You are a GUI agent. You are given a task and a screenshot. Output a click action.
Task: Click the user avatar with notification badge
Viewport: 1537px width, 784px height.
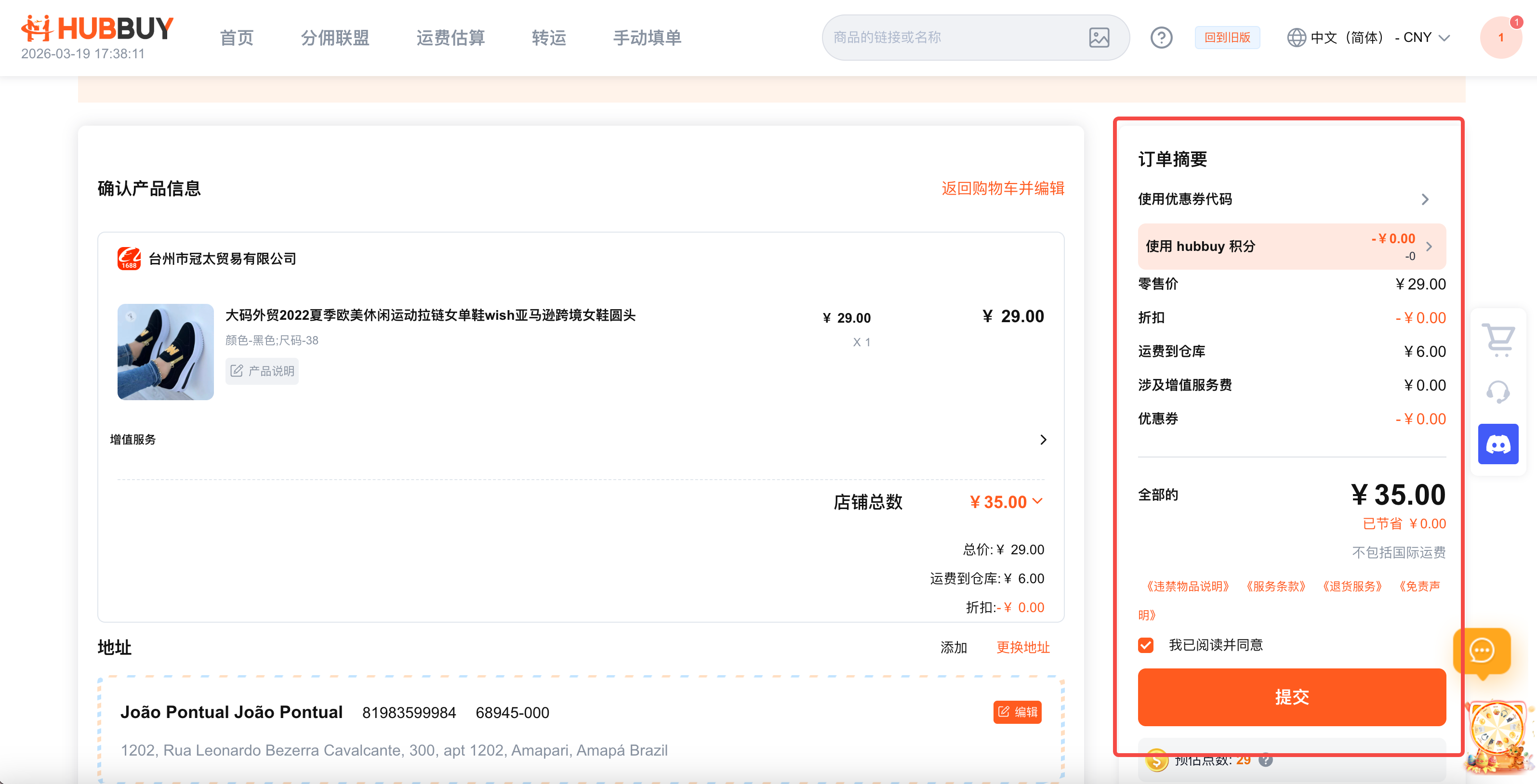1500,38
